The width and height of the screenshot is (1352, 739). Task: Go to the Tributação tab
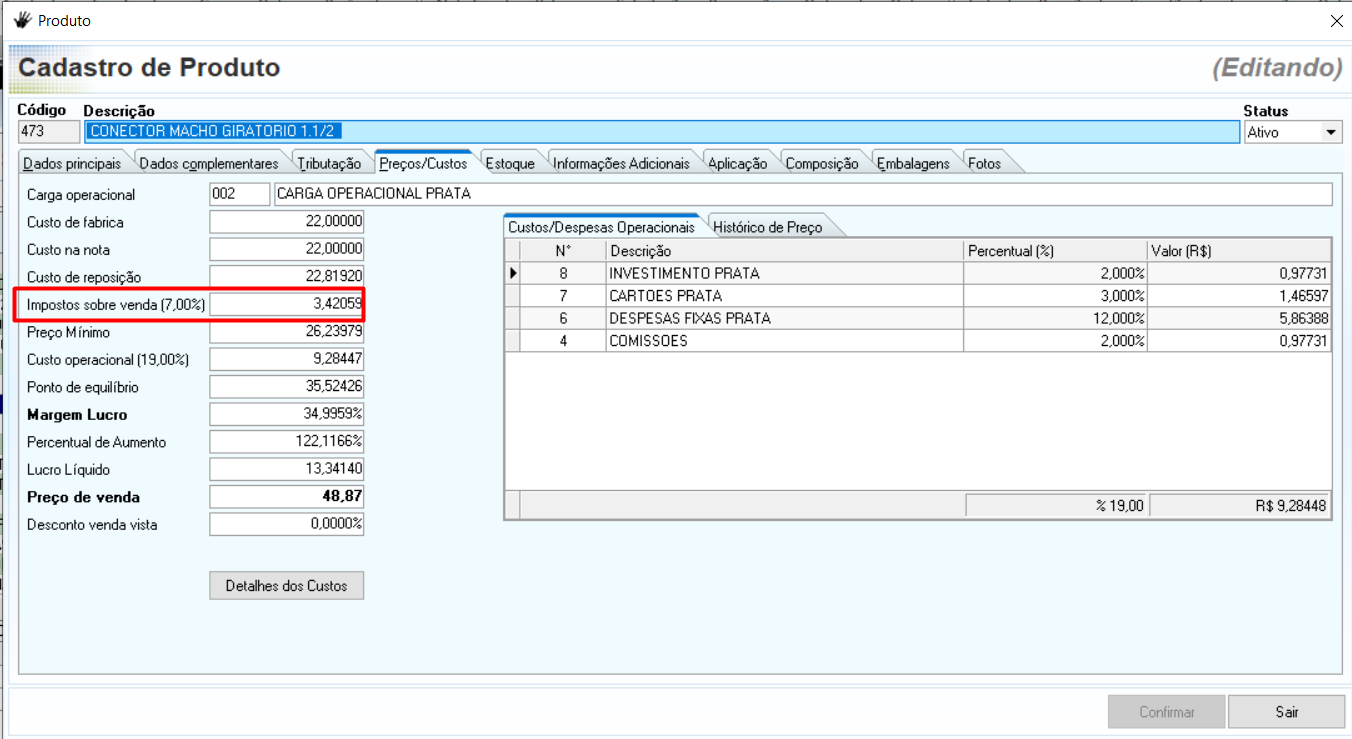click(x=329, y=163)
